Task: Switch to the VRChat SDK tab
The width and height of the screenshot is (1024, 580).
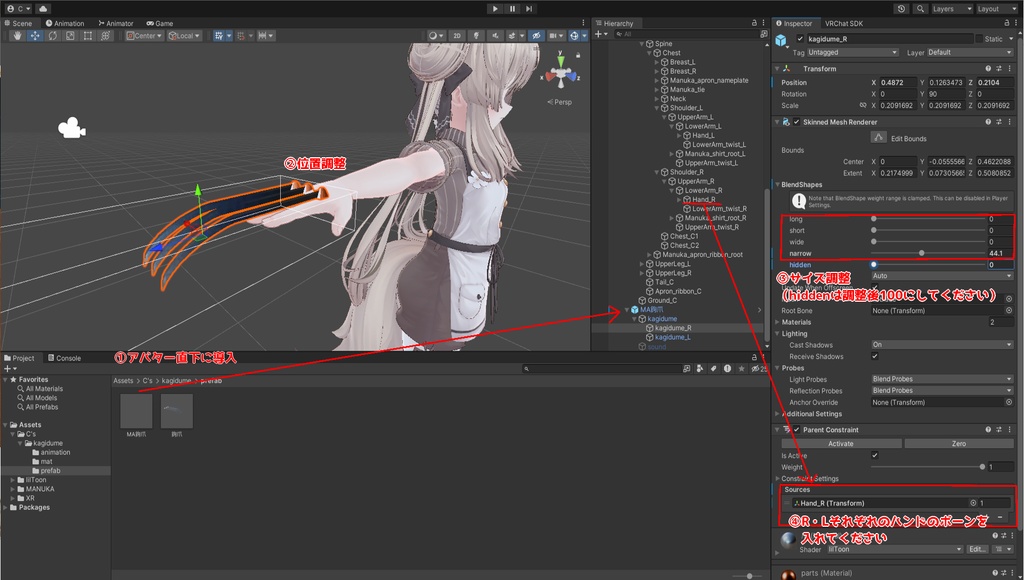Action: click(x=843, y=23)
